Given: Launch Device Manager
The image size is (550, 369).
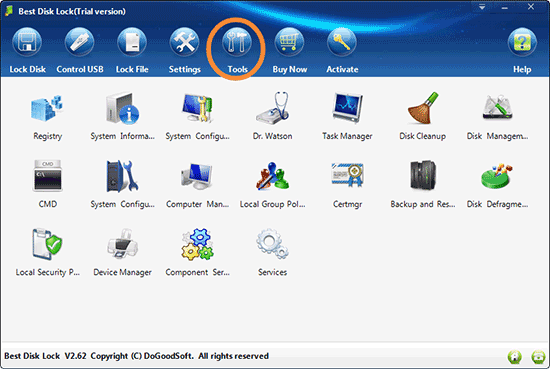Looking at the screenshot, I should pyautogui.click(x=122, y=253).
